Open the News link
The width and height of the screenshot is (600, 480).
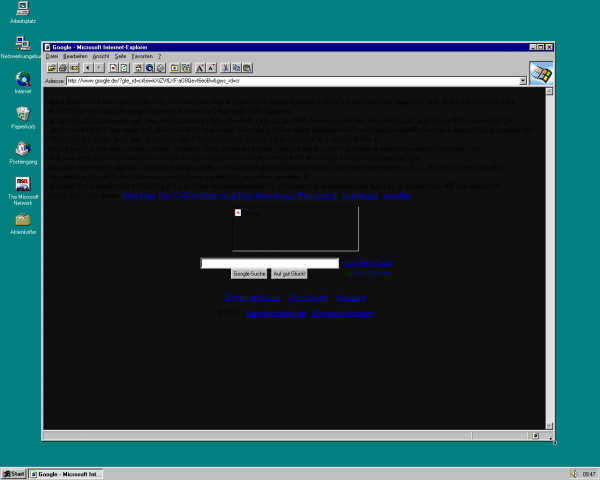(209, 196)
